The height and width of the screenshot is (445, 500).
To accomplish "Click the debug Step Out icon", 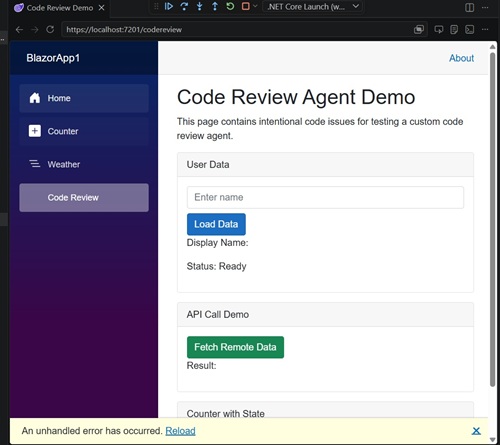I will (x=215, y=6).
